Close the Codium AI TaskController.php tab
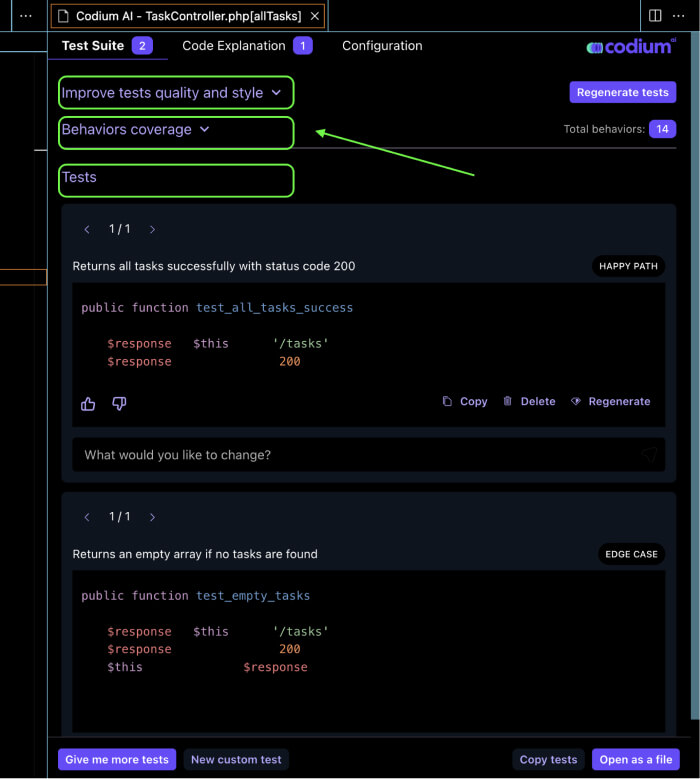700x779 pixels. point(314,16)
